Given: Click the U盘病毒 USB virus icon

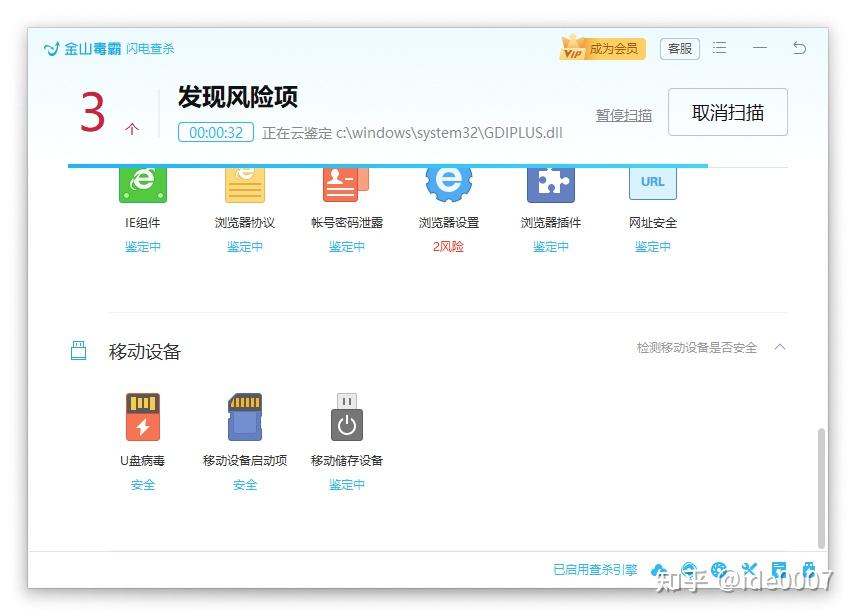Looking at the screenshot, I should [x=142, y=417].
